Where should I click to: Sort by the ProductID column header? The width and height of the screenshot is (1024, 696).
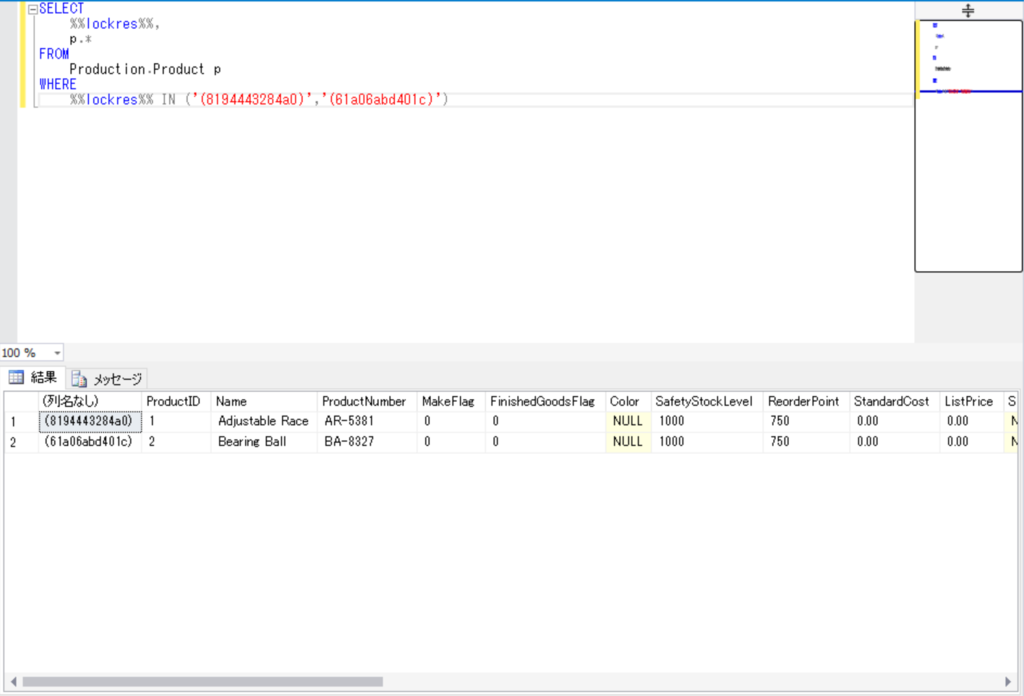click(x=176, y=402)
